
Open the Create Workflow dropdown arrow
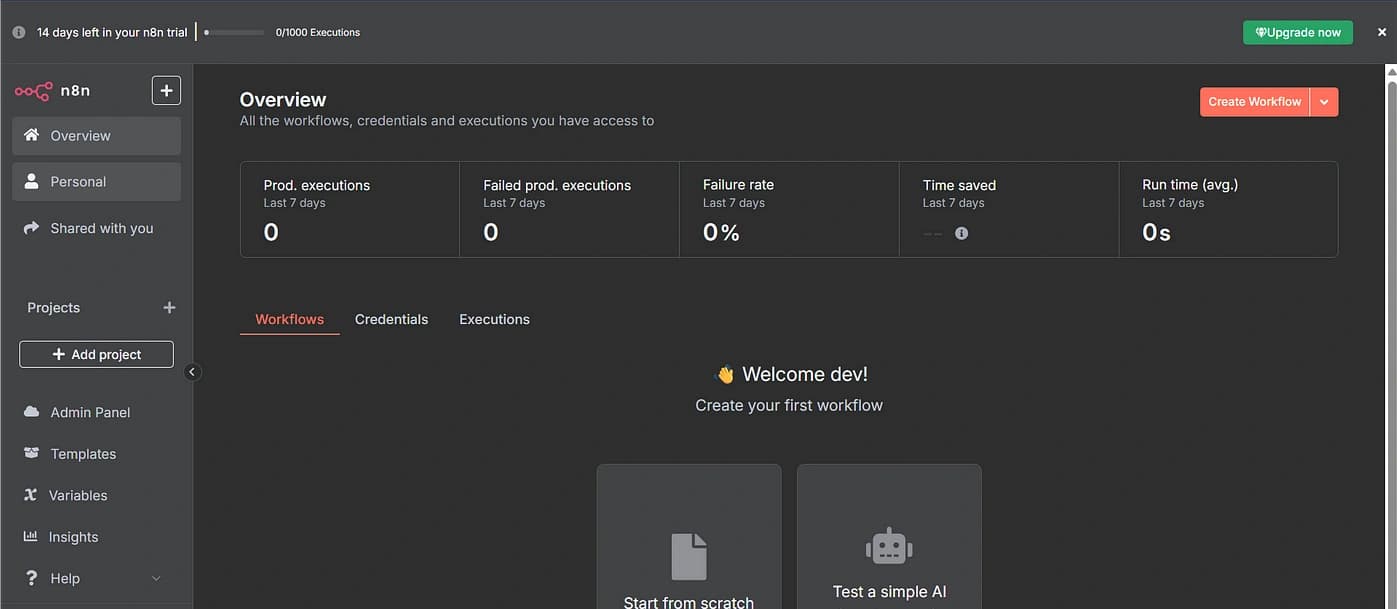1324,102
